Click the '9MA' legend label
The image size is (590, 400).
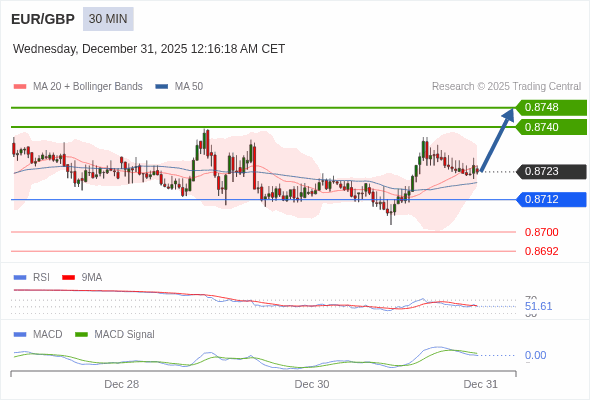click(x=92, y=278)
